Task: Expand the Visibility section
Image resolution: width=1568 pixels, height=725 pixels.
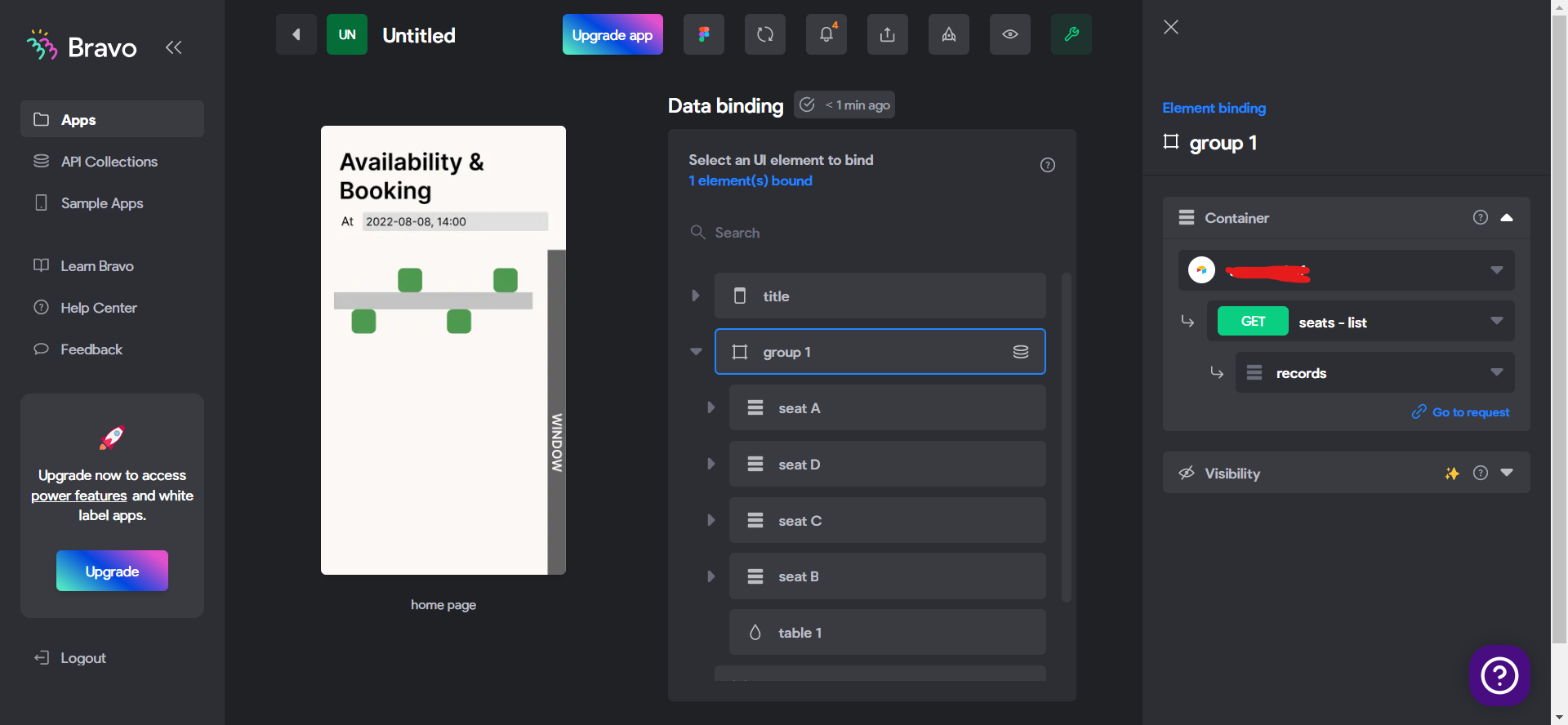Action: coord(1507,473)
